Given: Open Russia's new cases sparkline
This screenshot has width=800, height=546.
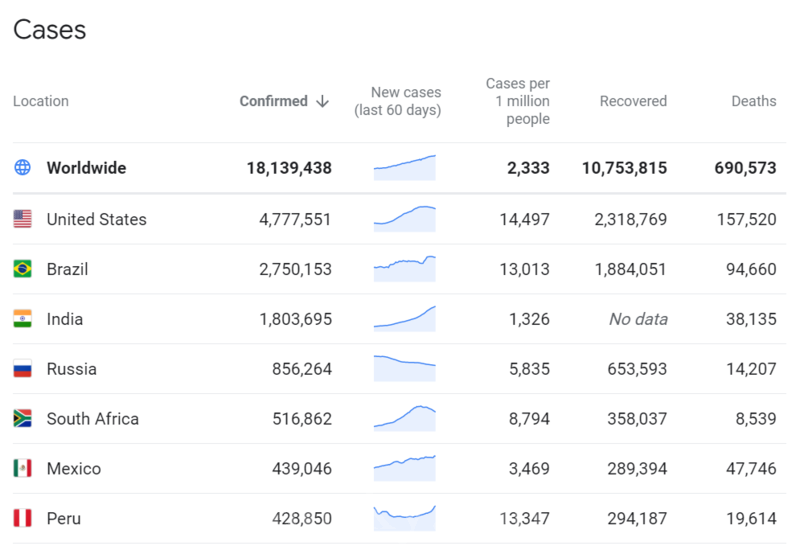Looking at the screenshot, I should point(404,368).
